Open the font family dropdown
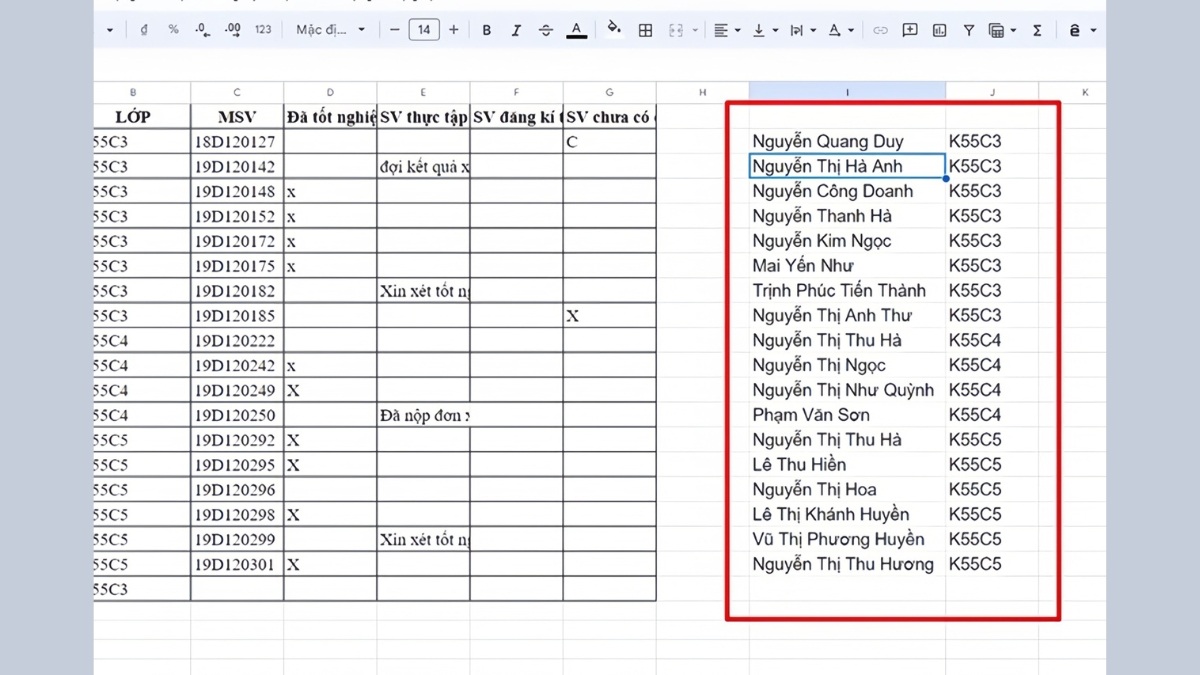1200x675 pixels. coord(331,30)
